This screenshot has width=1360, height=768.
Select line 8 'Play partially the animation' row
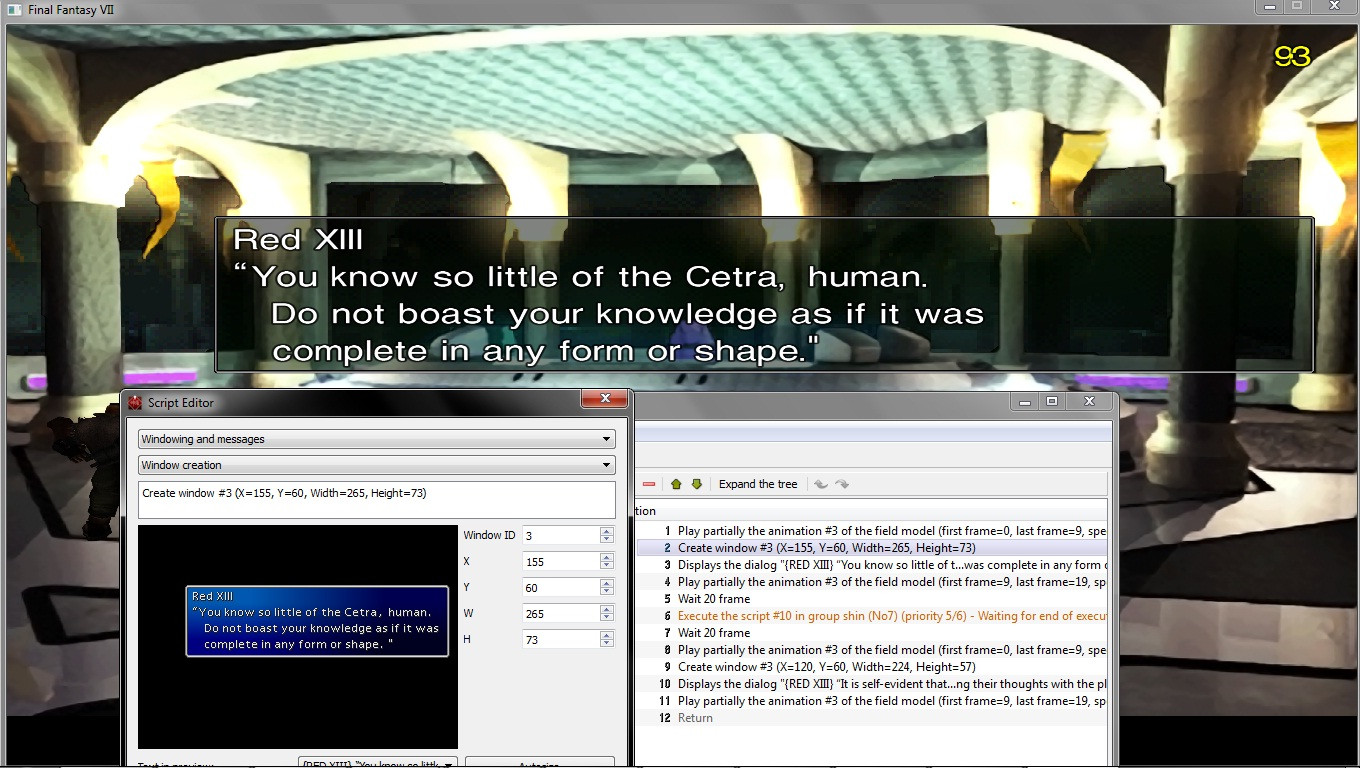(x=872, y=650)
